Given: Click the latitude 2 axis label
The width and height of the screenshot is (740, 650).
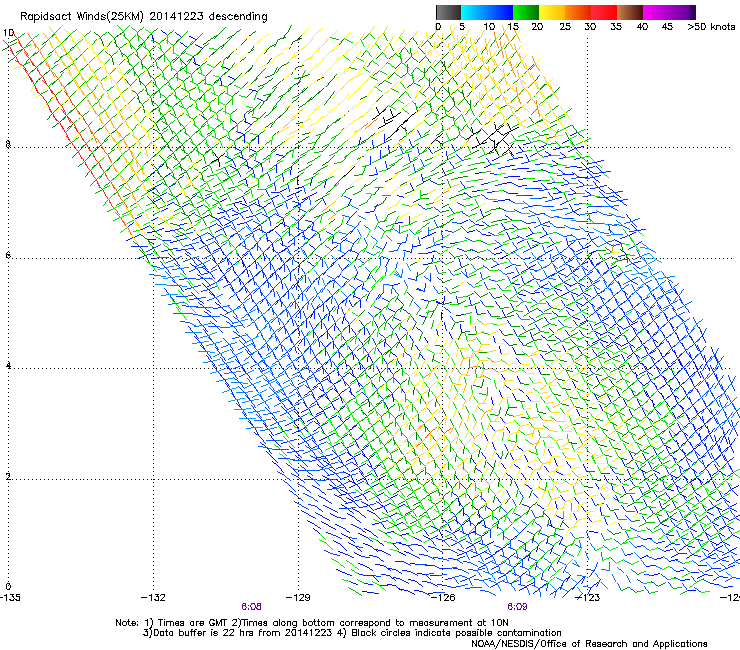Looking at the screenshot, I should pos(8,477).
